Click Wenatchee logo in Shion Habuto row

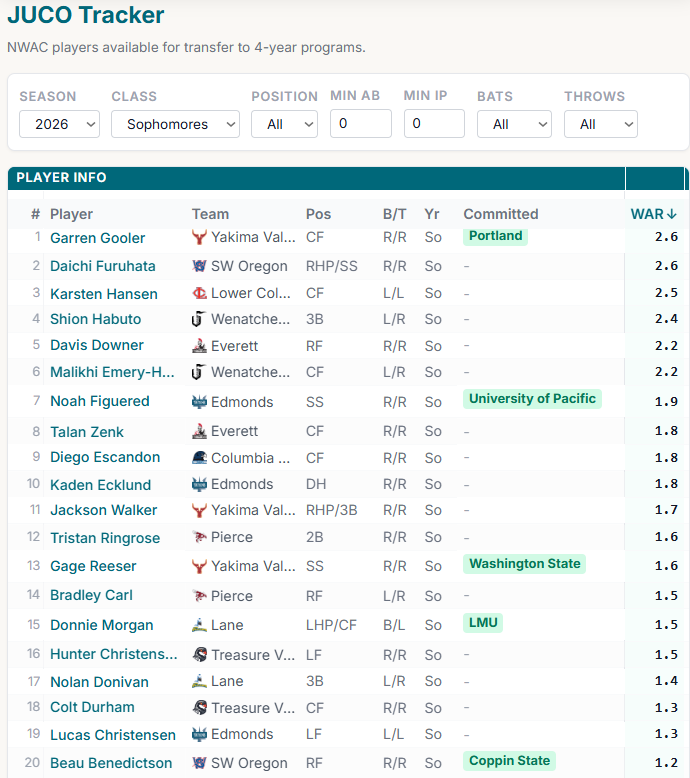(x=198, y=319)
